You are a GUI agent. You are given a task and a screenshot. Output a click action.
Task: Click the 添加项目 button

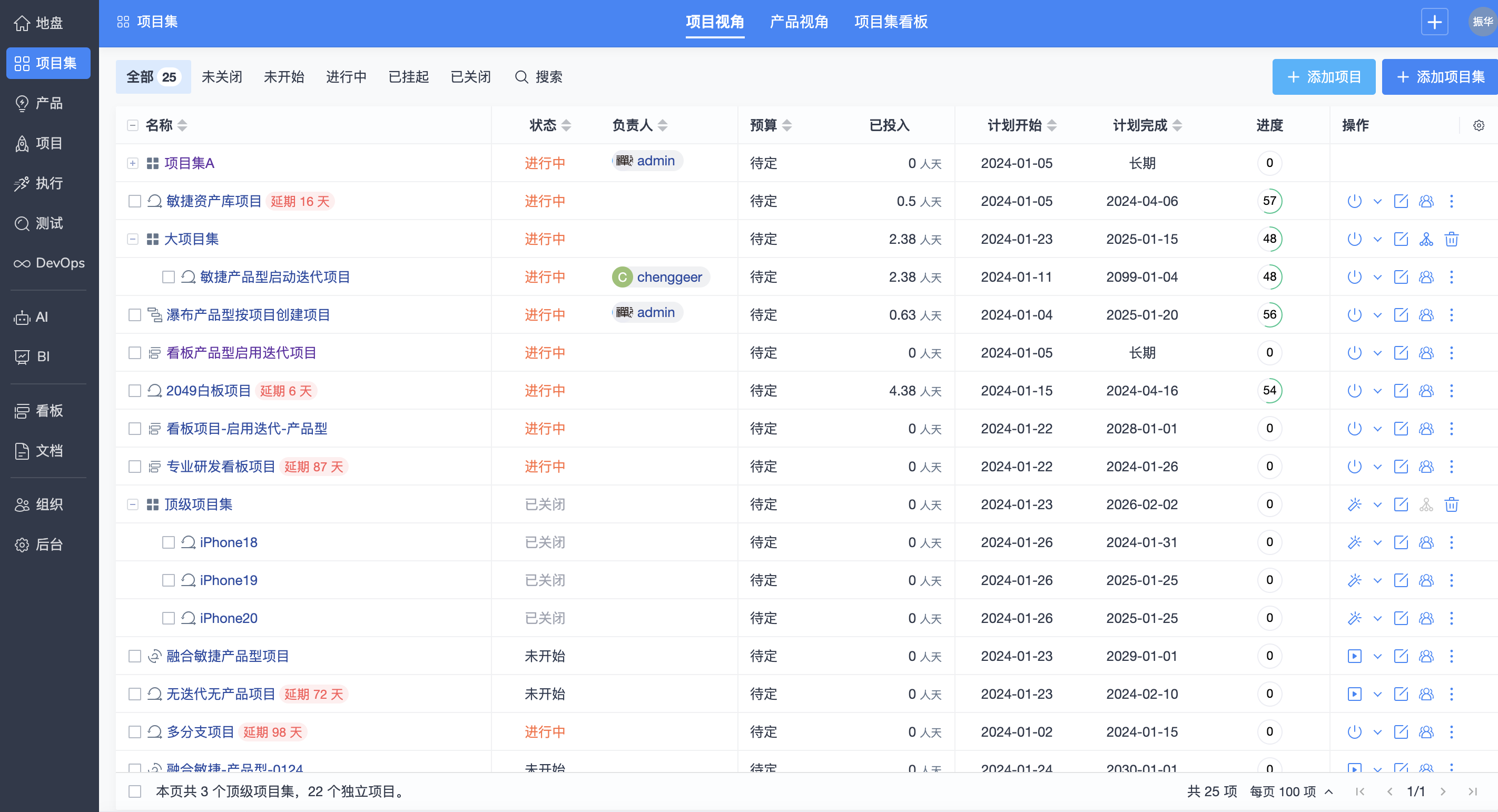[1323, 77]
